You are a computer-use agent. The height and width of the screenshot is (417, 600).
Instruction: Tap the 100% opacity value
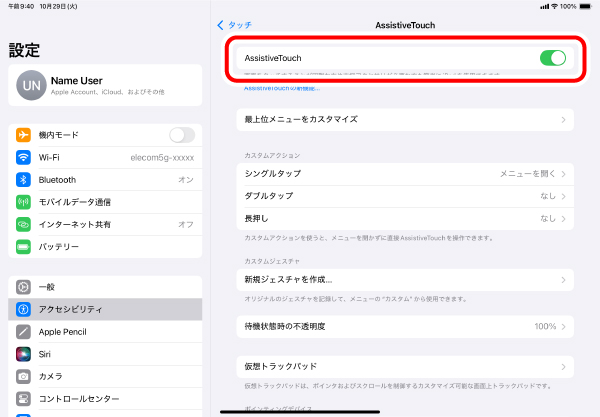(x=545, y=327)
